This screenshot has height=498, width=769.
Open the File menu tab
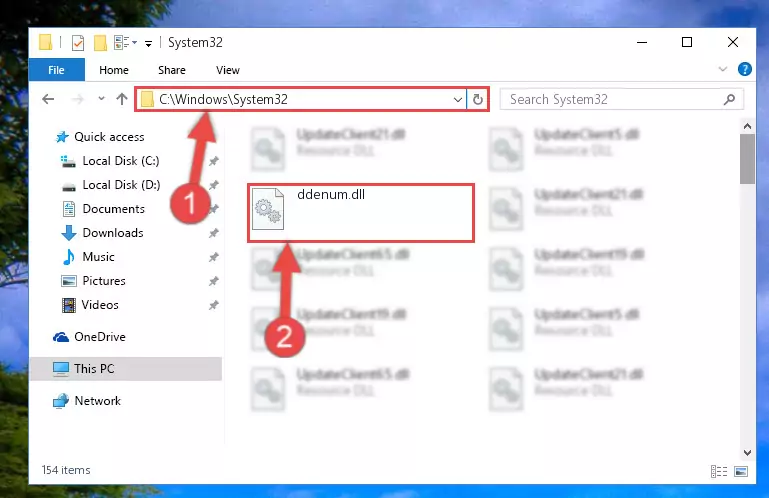(56, 70)
